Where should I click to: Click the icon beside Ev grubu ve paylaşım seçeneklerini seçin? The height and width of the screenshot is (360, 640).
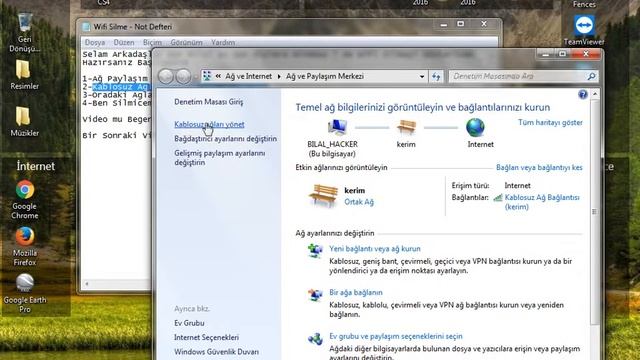click(x=315, y=338)
